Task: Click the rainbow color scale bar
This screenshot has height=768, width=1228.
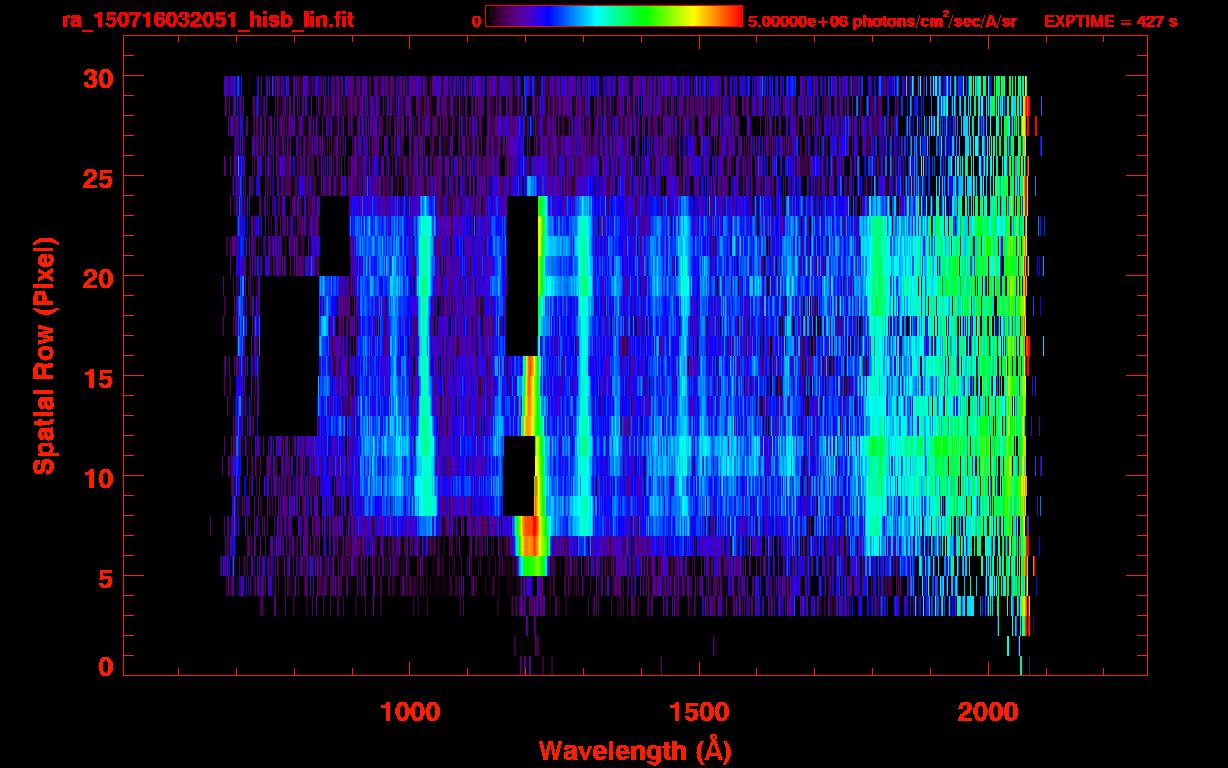Action: pos(614,16)
